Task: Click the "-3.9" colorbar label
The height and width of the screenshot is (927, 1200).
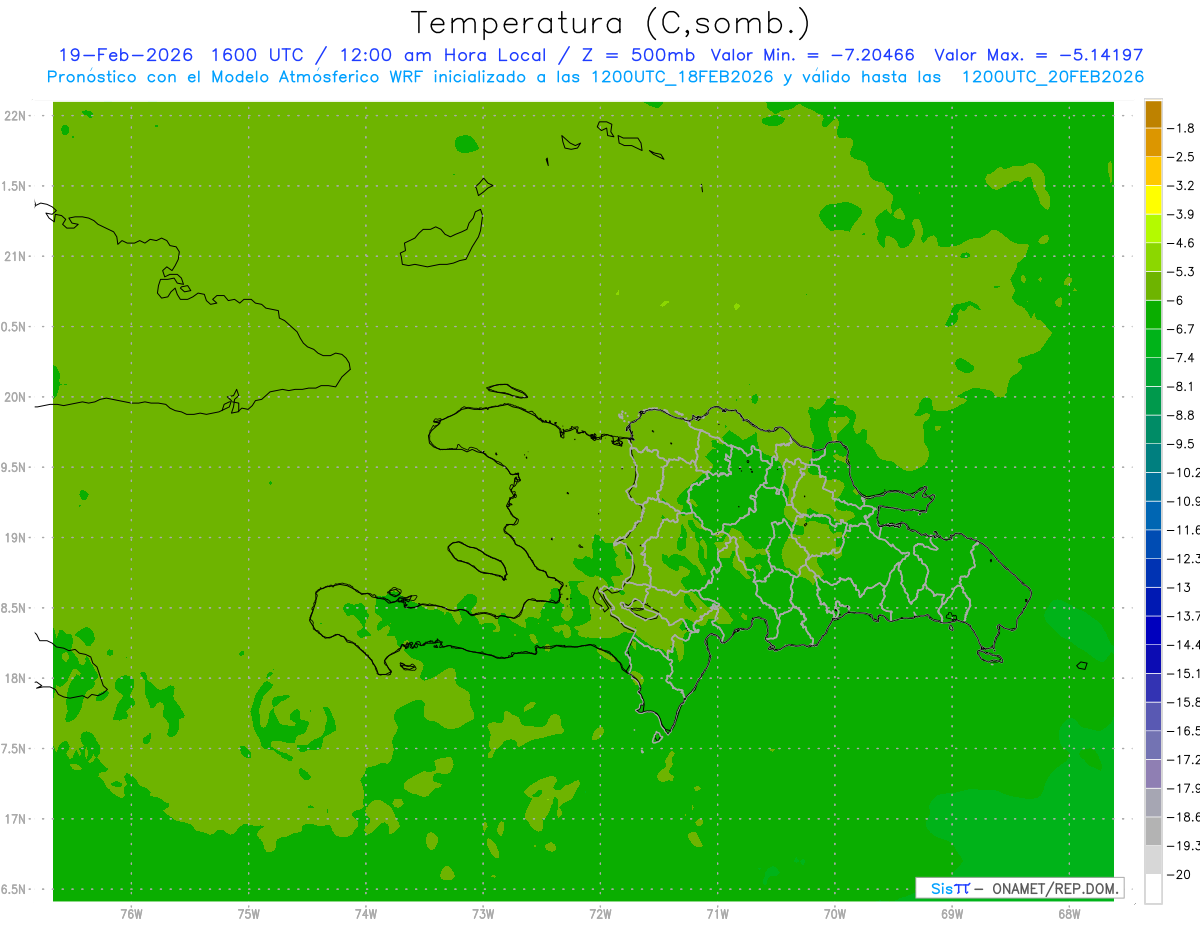Action: (1181, 214)
